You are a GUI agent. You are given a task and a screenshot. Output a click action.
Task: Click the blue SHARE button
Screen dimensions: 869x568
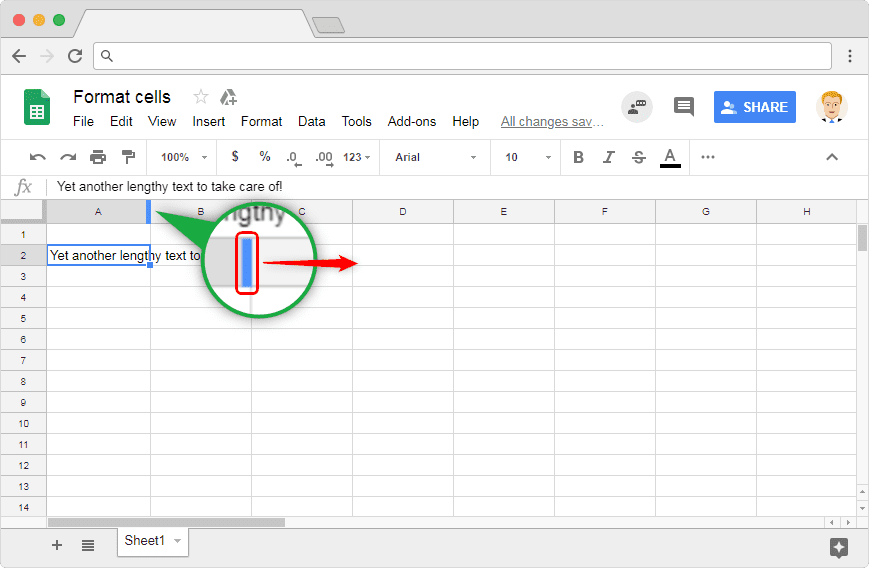(x=755, y=107)
